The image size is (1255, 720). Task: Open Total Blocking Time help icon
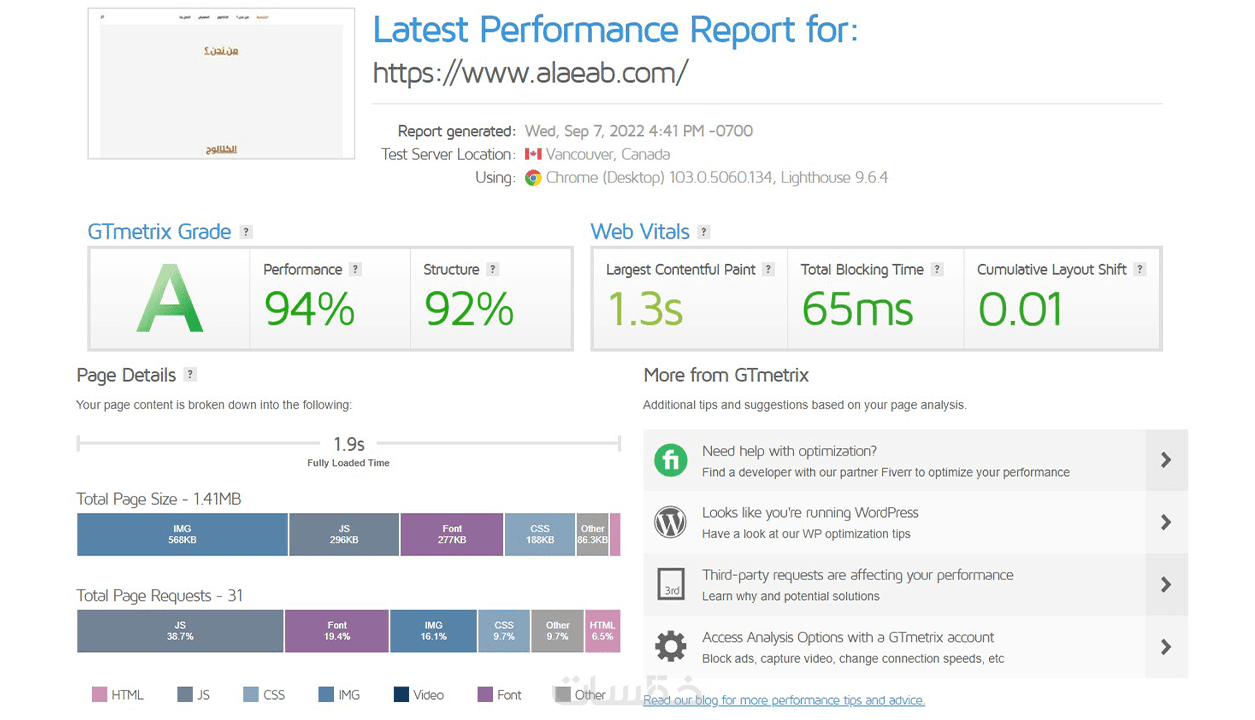937,270
